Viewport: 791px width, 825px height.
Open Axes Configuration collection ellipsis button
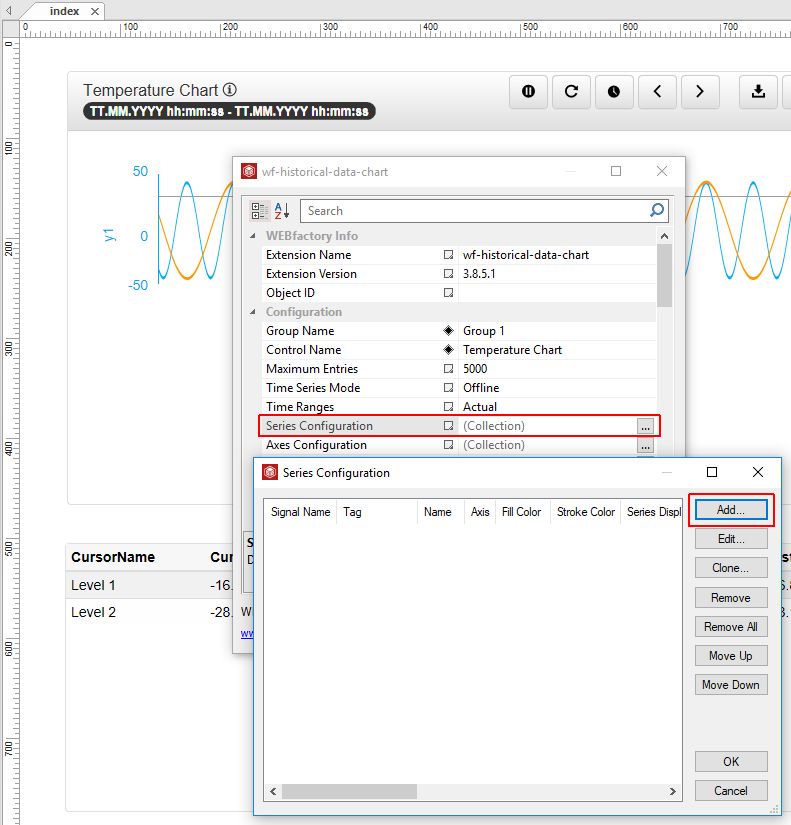tap(645, 446)
